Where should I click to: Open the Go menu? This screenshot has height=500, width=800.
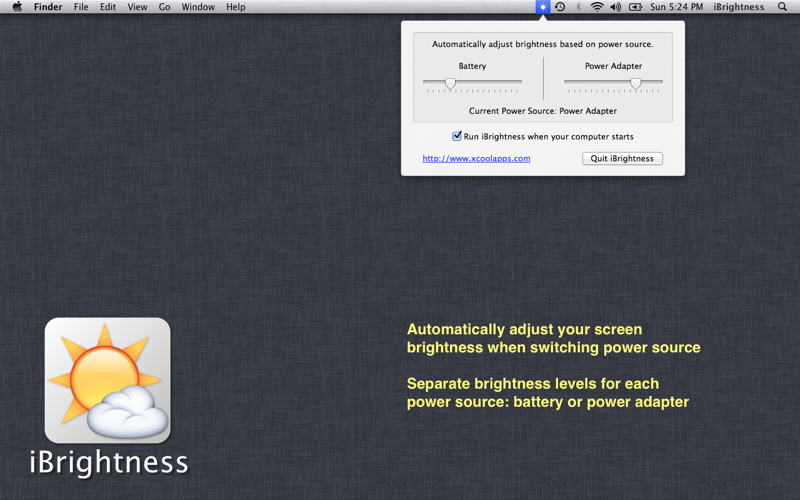tap(164, 7)
